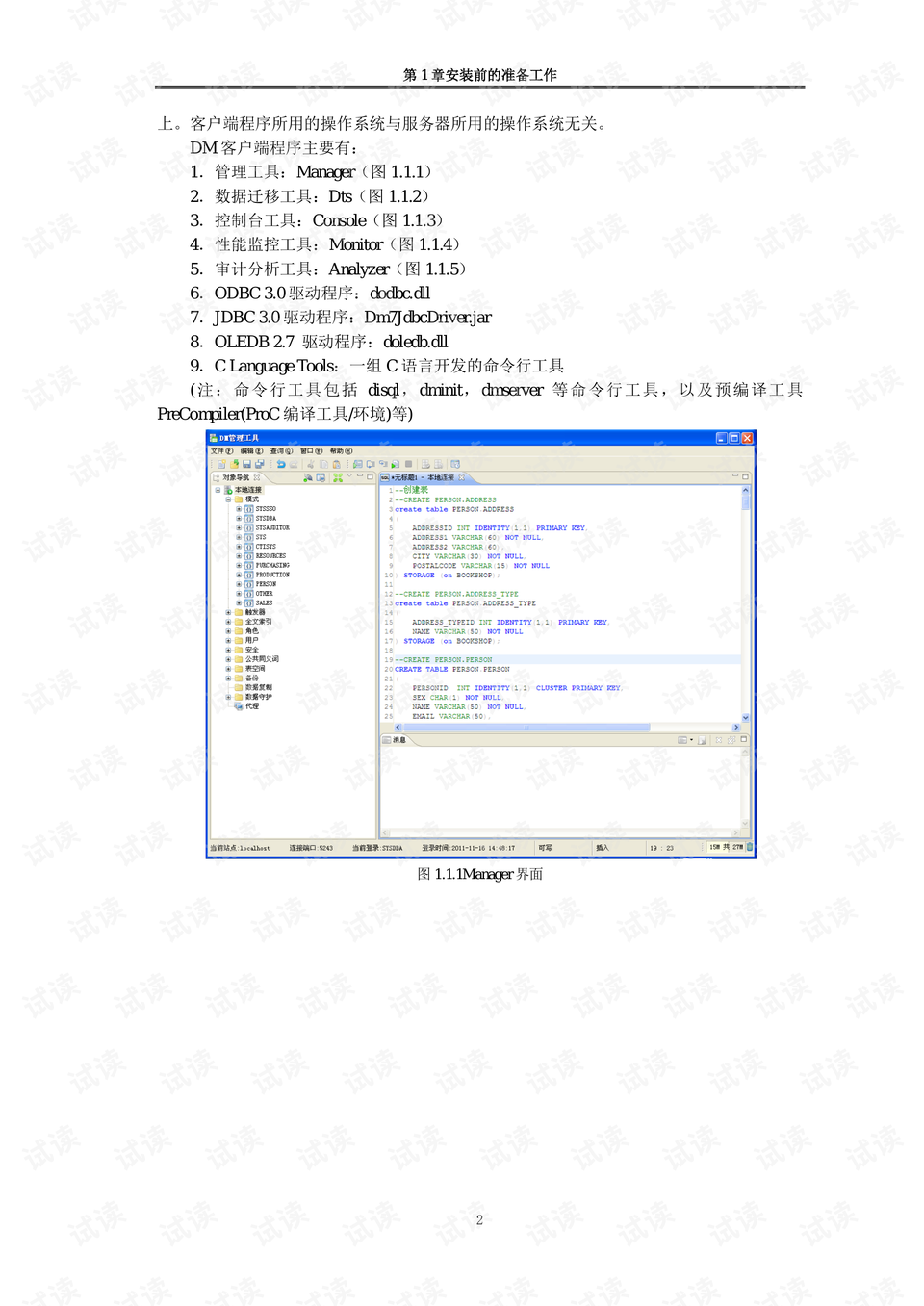The image size is (924, 1306).
Task: Click the editor vertical scrollbar down arrow
Action: (746, 716)
